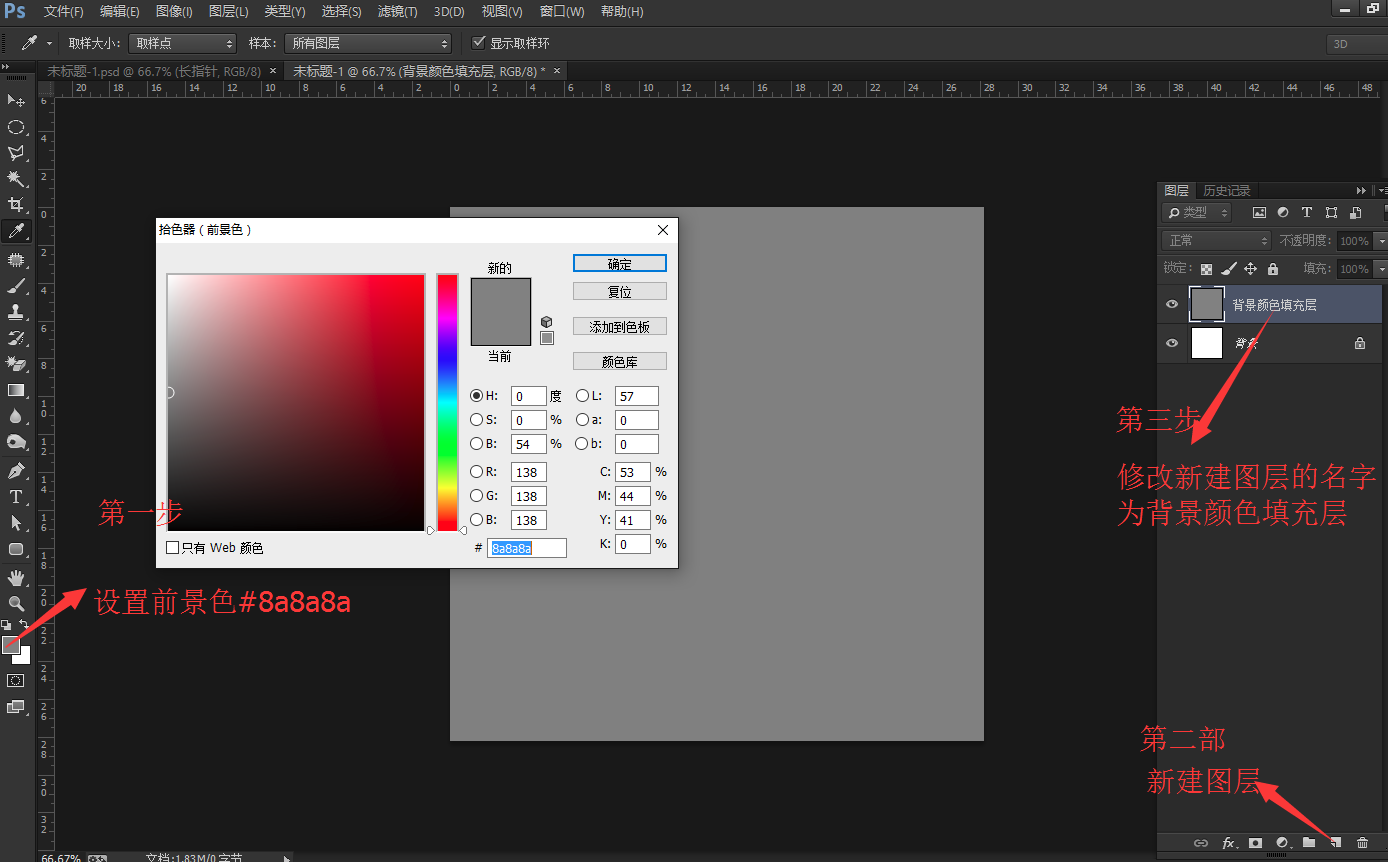
Task: Lock transparent pixels icon
Action: pos(1207,269)
